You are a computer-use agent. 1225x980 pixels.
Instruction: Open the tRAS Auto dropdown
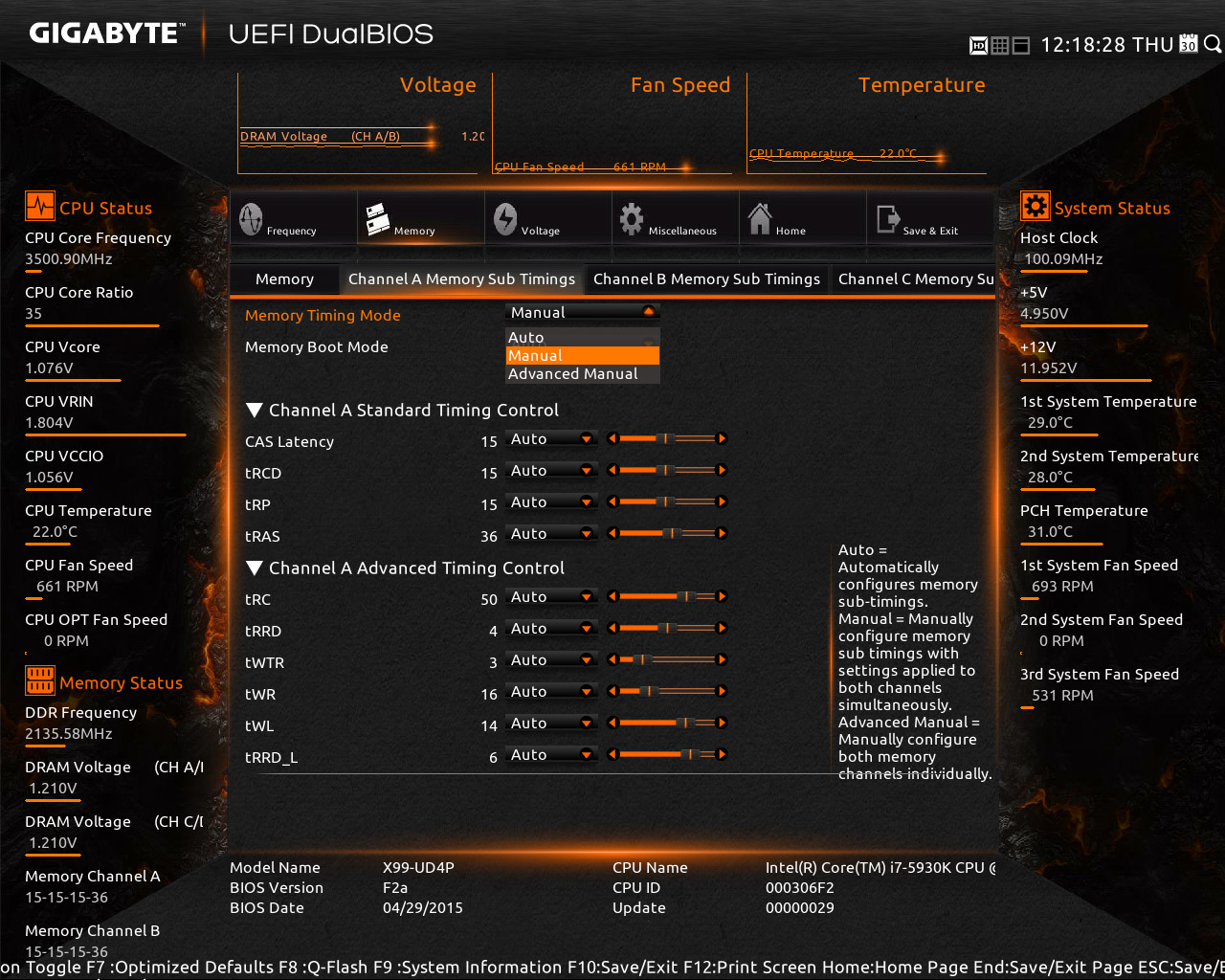pos(551,533)
